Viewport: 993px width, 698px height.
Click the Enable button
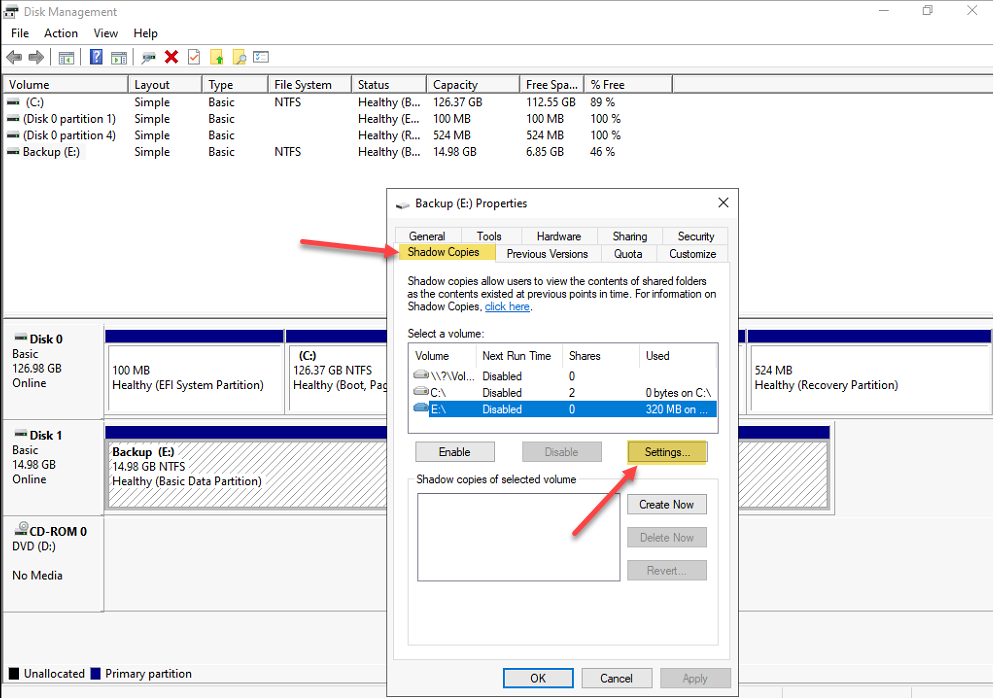coord(455,452)
